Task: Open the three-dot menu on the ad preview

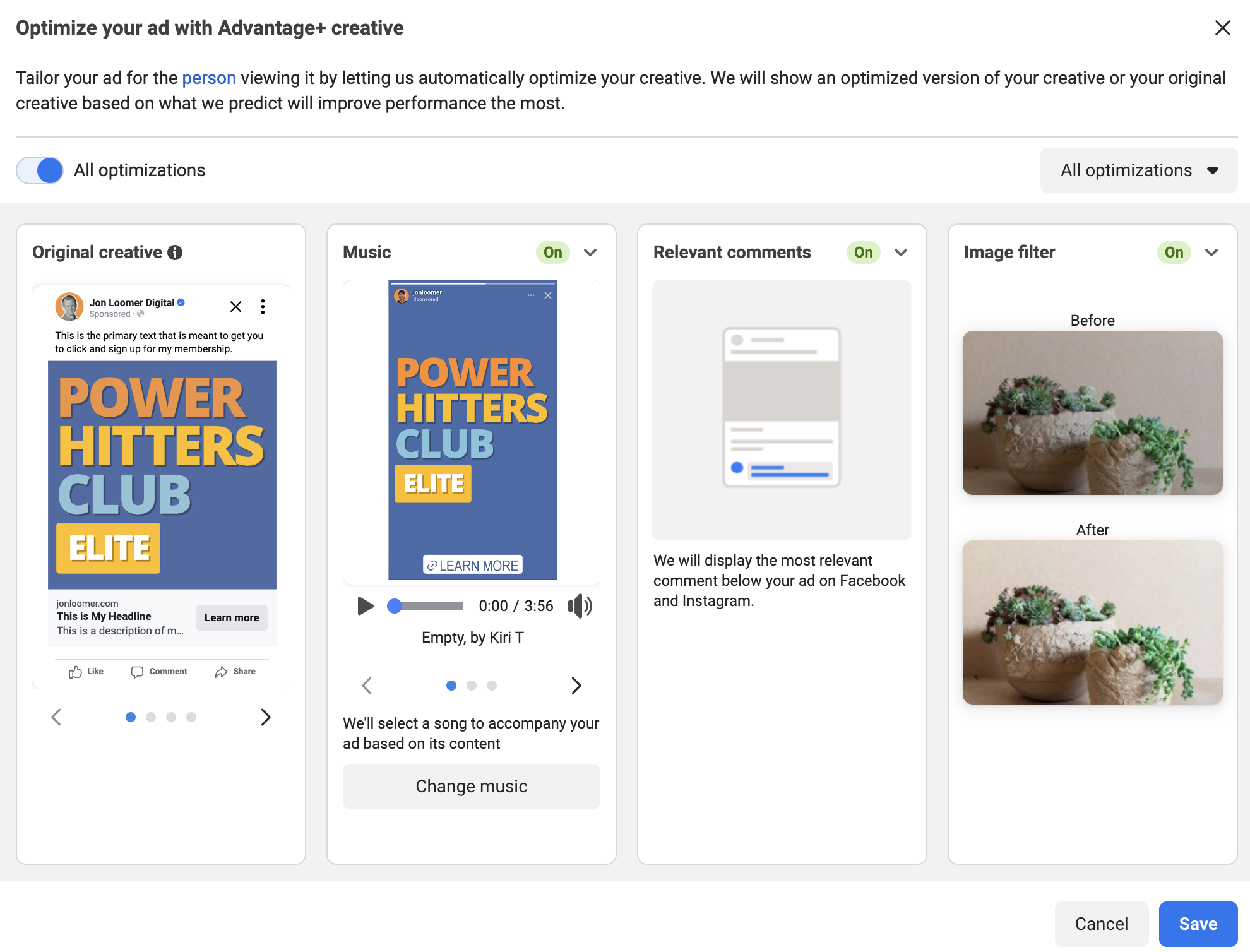Action: 263,307
